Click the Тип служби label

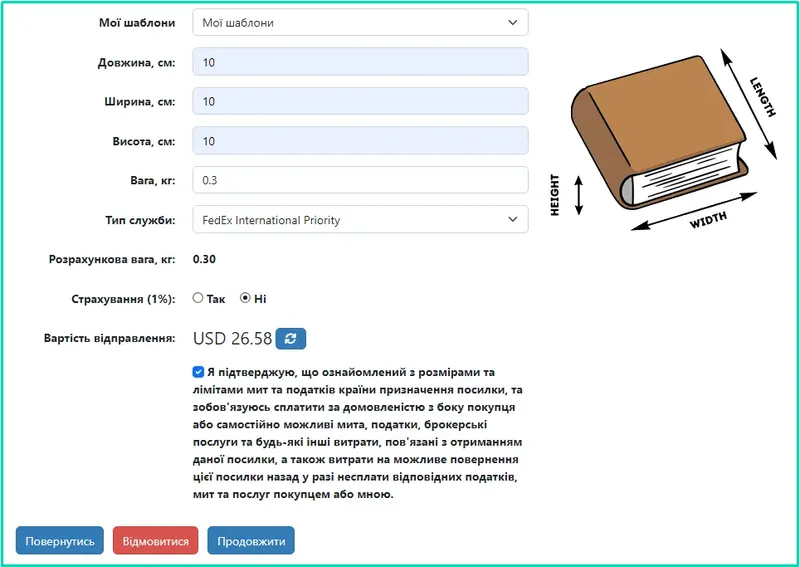(x=140, y=220)
